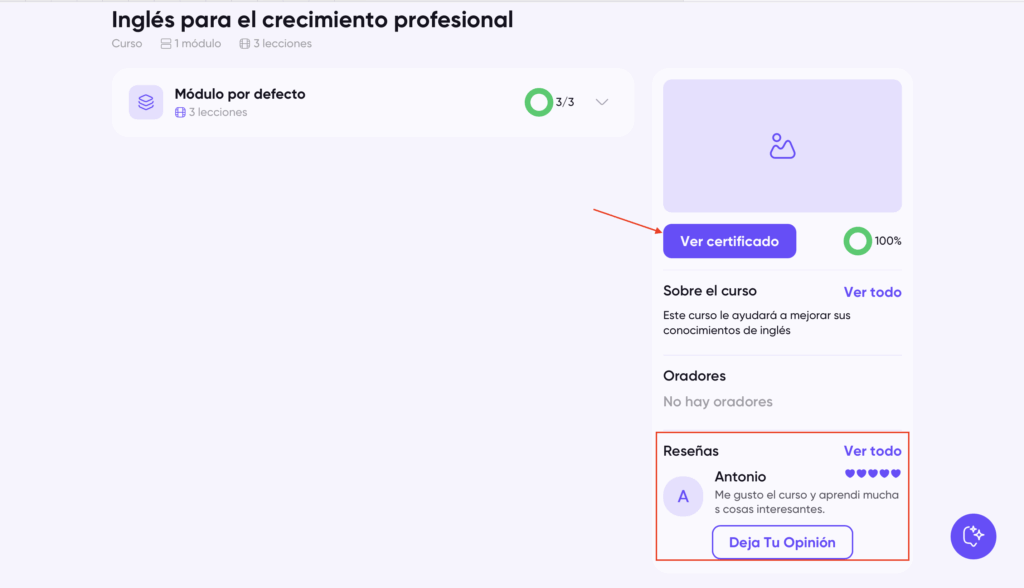Screen dimensions: 1024x588
Task: Click the 100% course progress ring
Action: coord(857,241)
